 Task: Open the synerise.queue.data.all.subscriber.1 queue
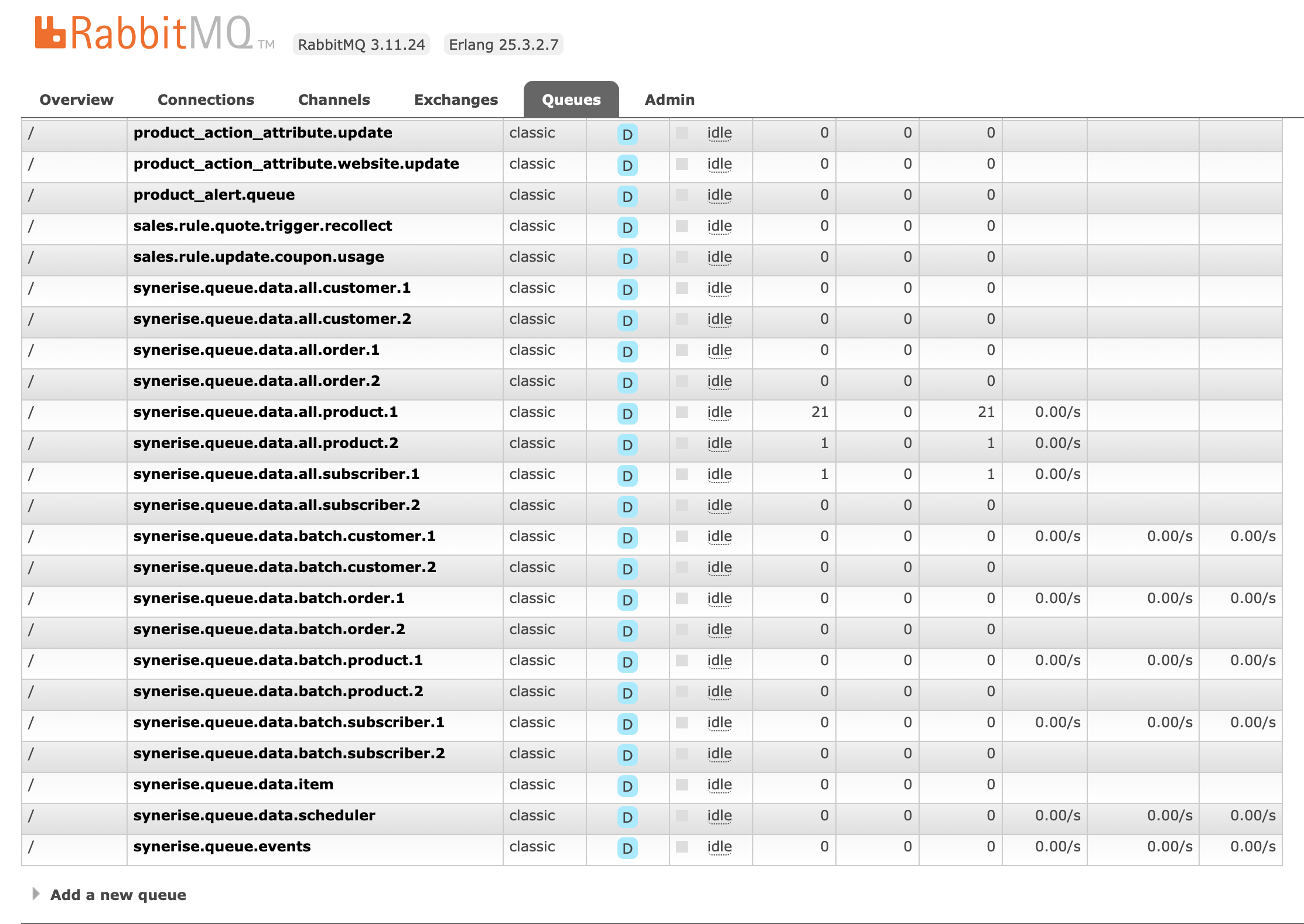276,474
